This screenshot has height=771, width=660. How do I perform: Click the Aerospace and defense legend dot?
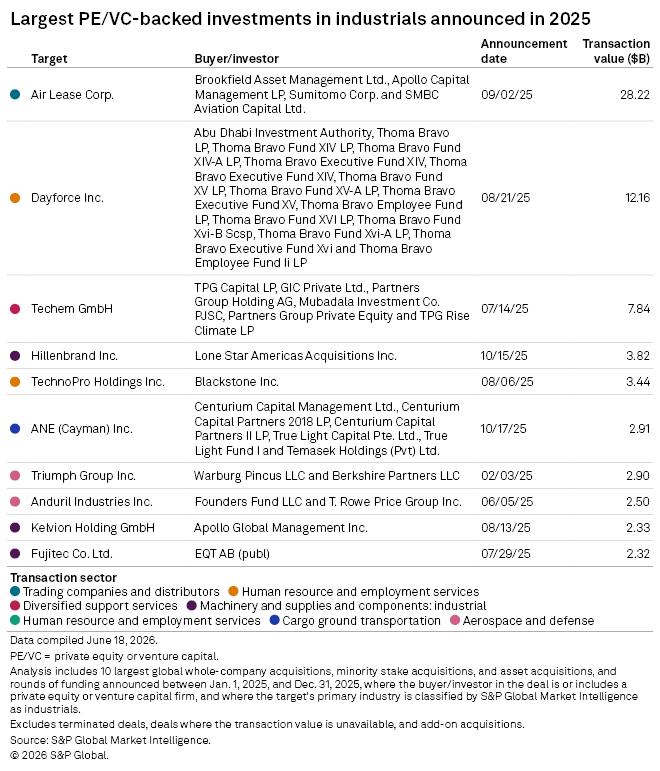click(455, 620)
